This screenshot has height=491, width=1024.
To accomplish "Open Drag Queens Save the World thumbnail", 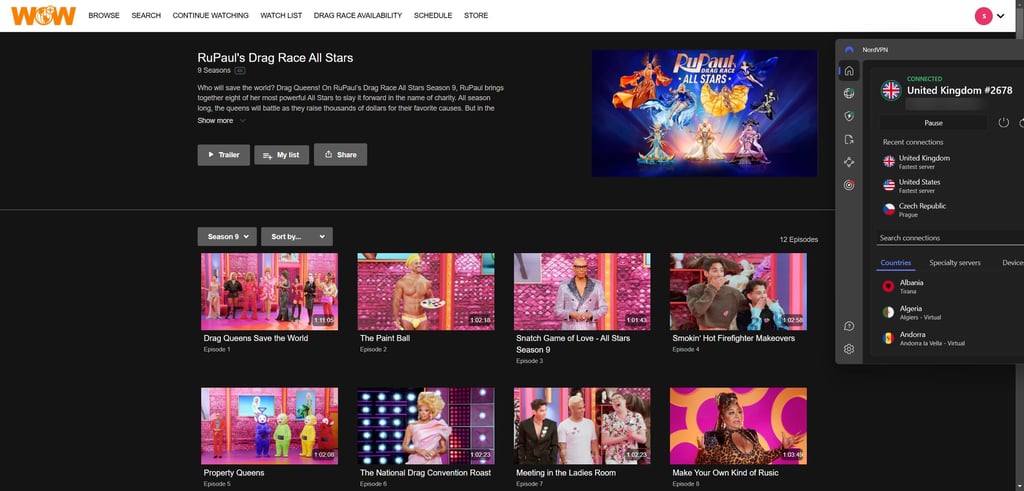I will tap(269, 291).
